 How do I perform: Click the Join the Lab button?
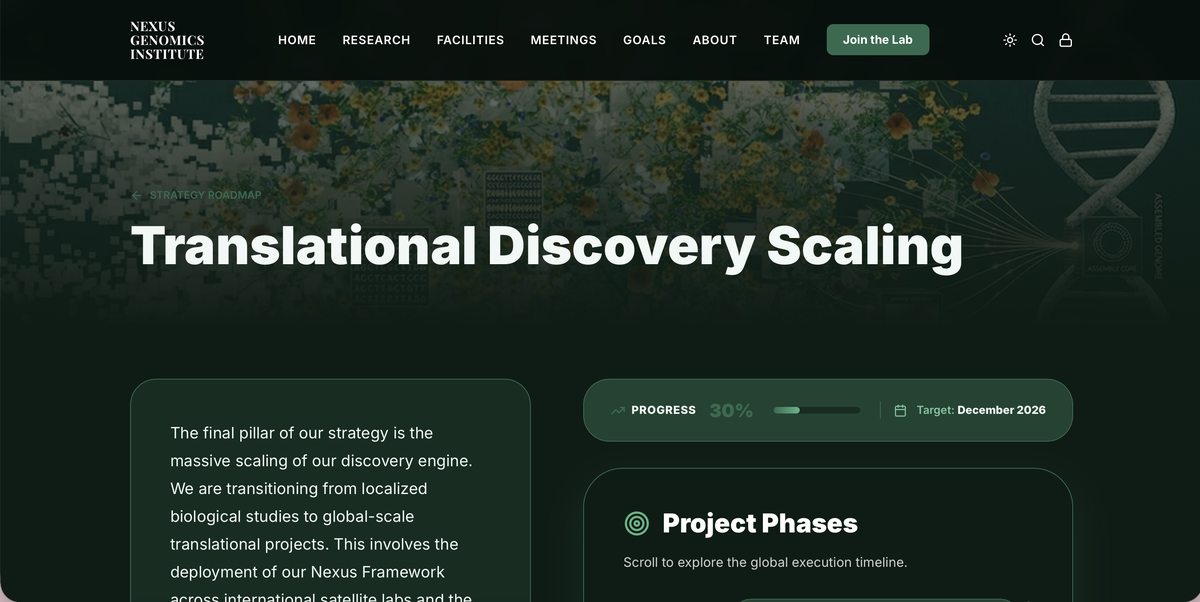pyautogui.click(x=878, y=40)
